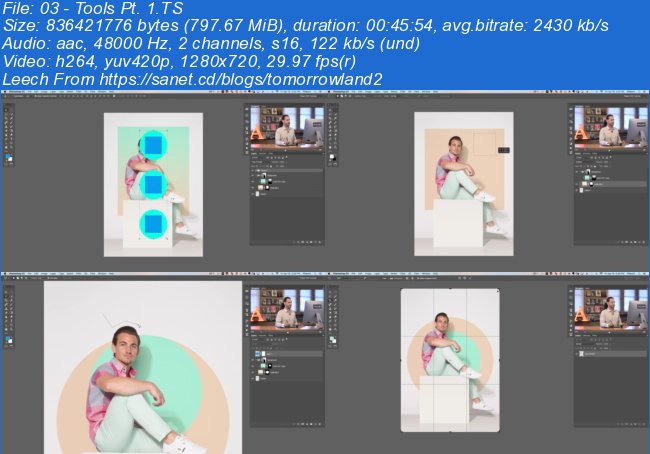This screenshot has width=650, height=454.
Task: Click the dark size tooltip in top-right frame
Action: pos(504,150)
